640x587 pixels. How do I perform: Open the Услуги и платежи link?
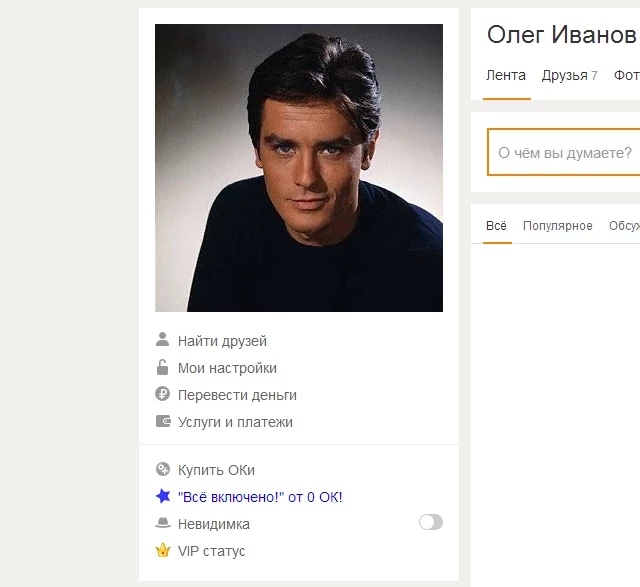point(235,422)
